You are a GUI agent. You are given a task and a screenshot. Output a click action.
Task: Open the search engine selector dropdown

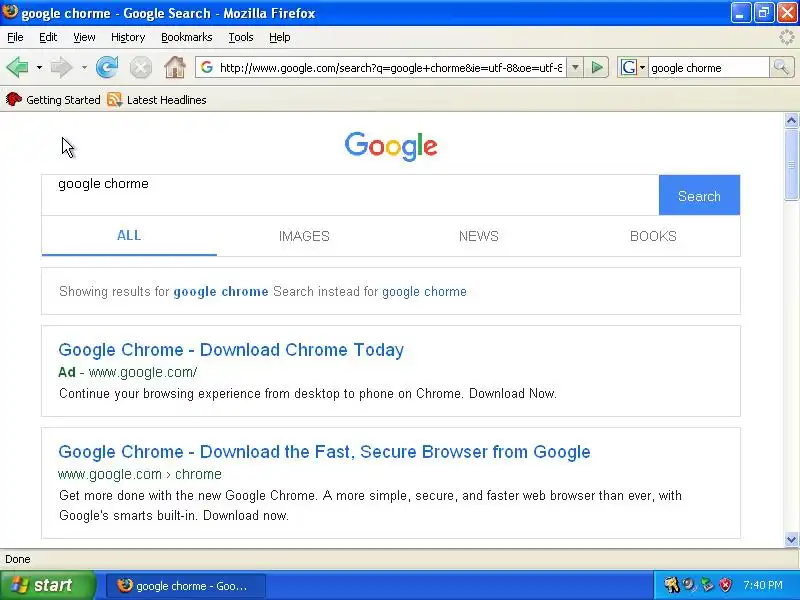click(642, 67)
